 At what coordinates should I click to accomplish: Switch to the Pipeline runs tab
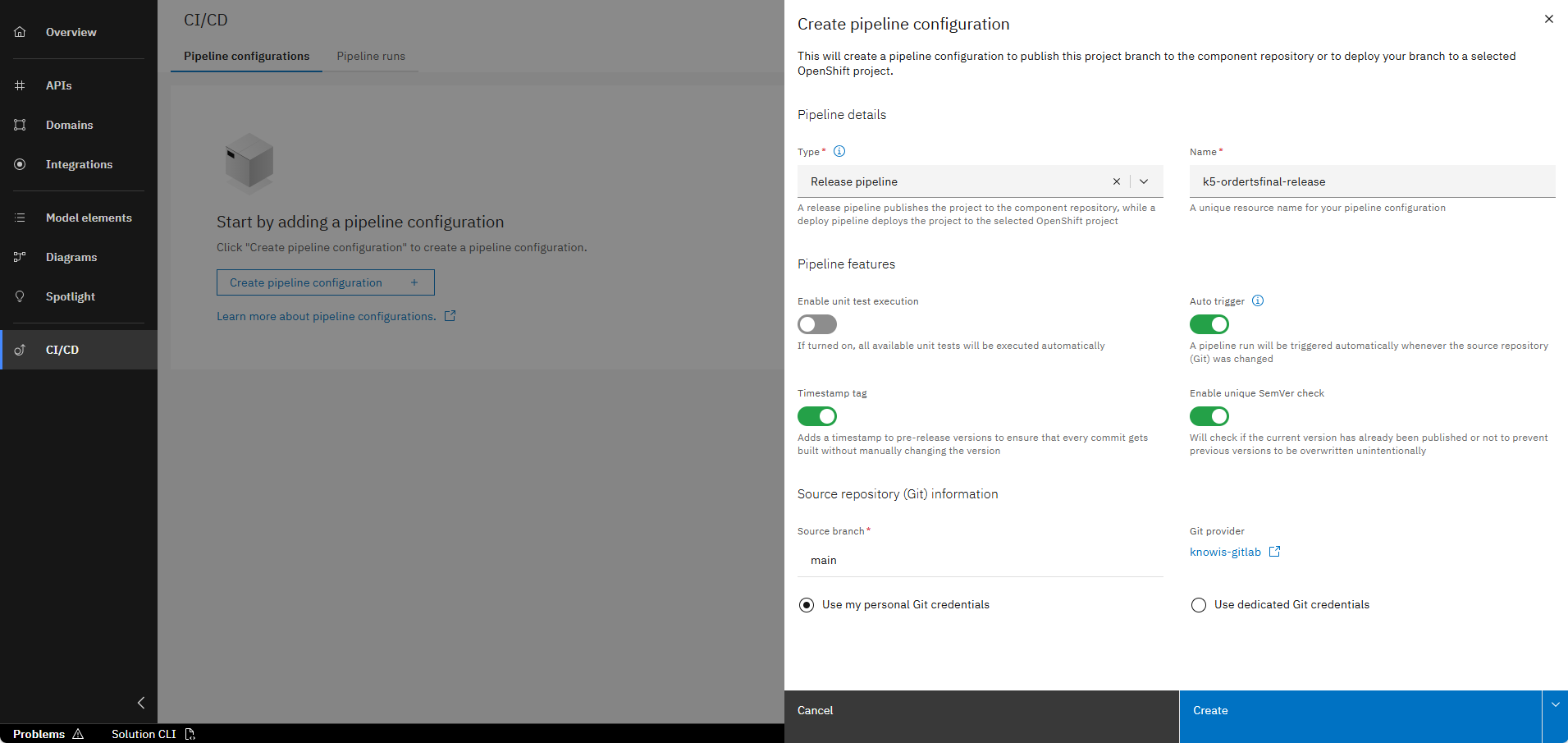(371, 56)
